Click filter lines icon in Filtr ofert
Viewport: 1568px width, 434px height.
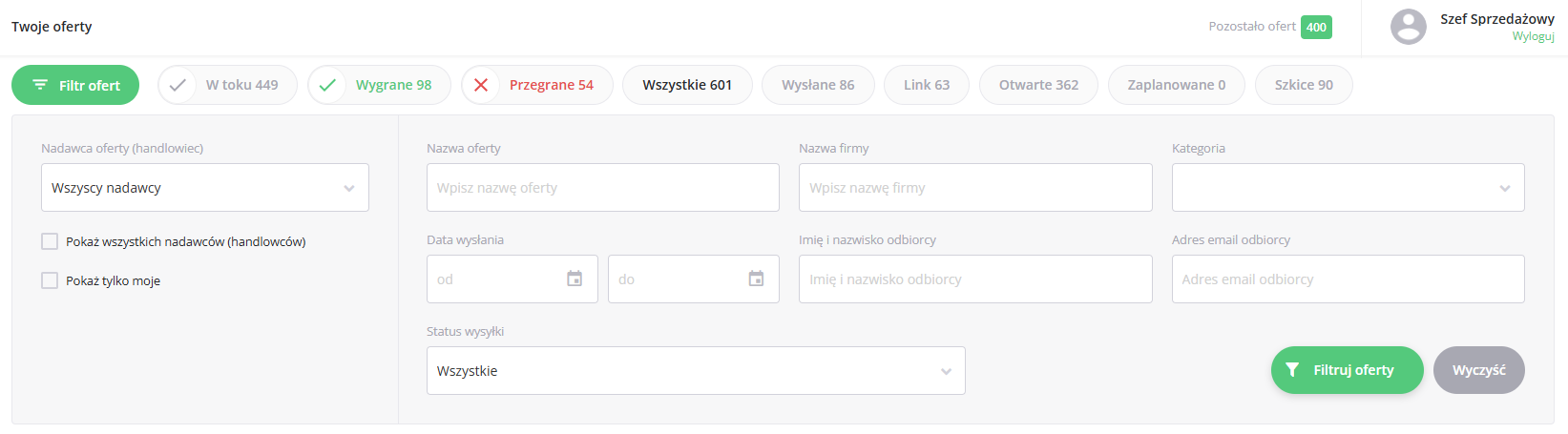tap(40, 85)
